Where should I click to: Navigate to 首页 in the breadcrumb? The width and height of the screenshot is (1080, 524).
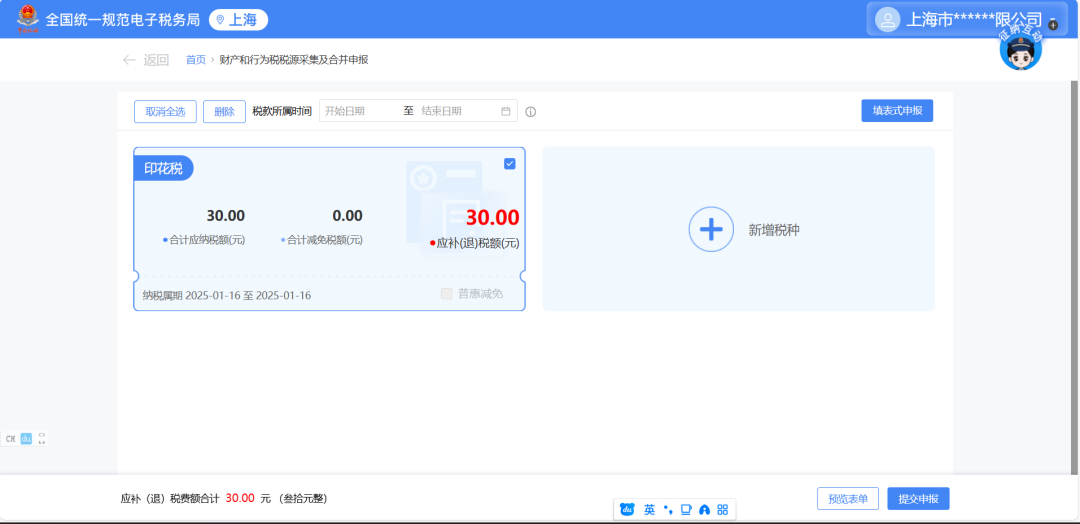[x=195, y=60]
